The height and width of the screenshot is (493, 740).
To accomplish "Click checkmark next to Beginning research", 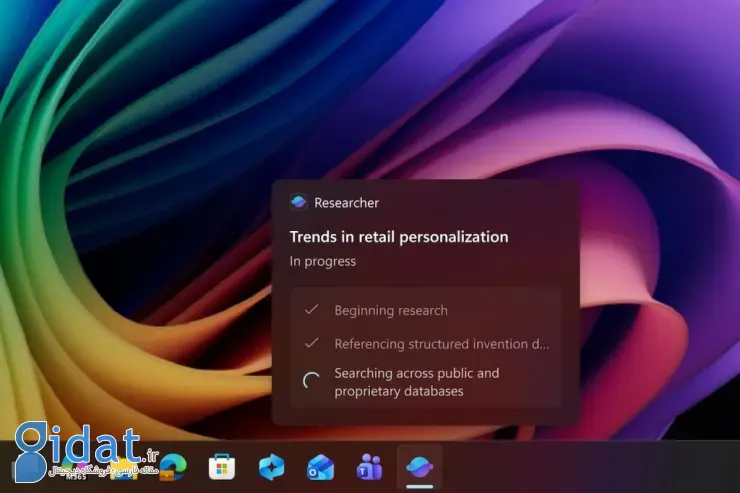I will point(312,310).
